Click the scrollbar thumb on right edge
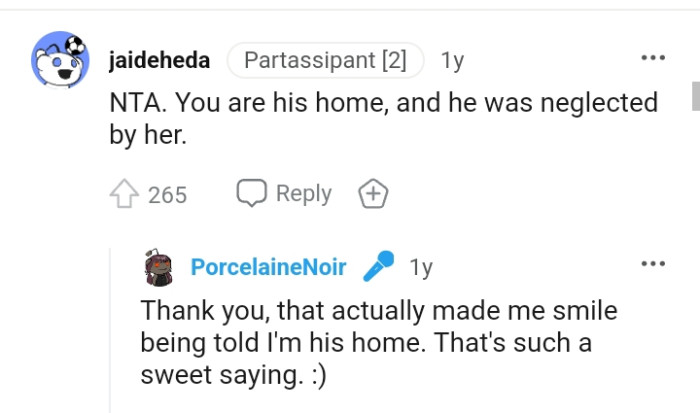Image resolution: width=700 pixels, height=413 pixels. tap(695, 97)
